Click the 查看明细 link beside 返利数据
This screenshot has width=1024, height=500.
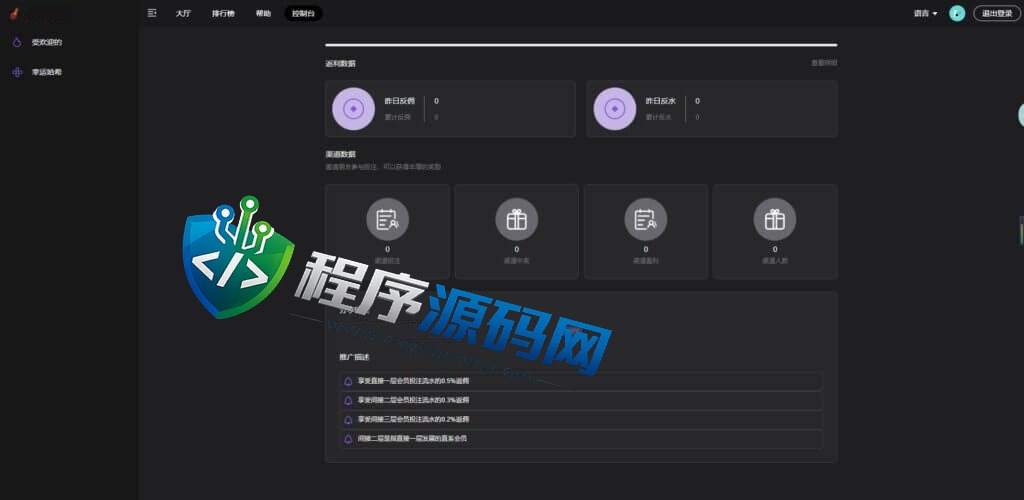coord(824,63)
